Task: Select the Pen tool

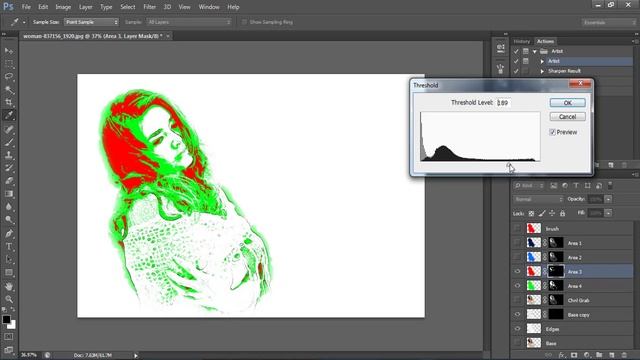Action: [9, 233]
